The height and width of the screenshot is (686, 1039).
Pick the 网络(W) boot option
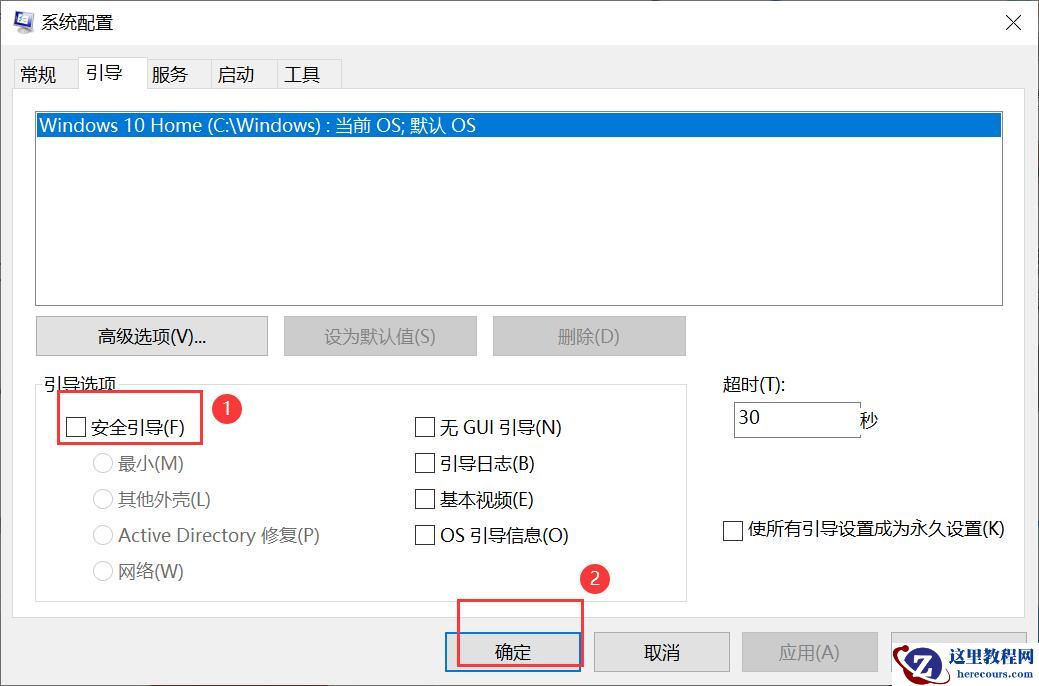pos(103,571)
